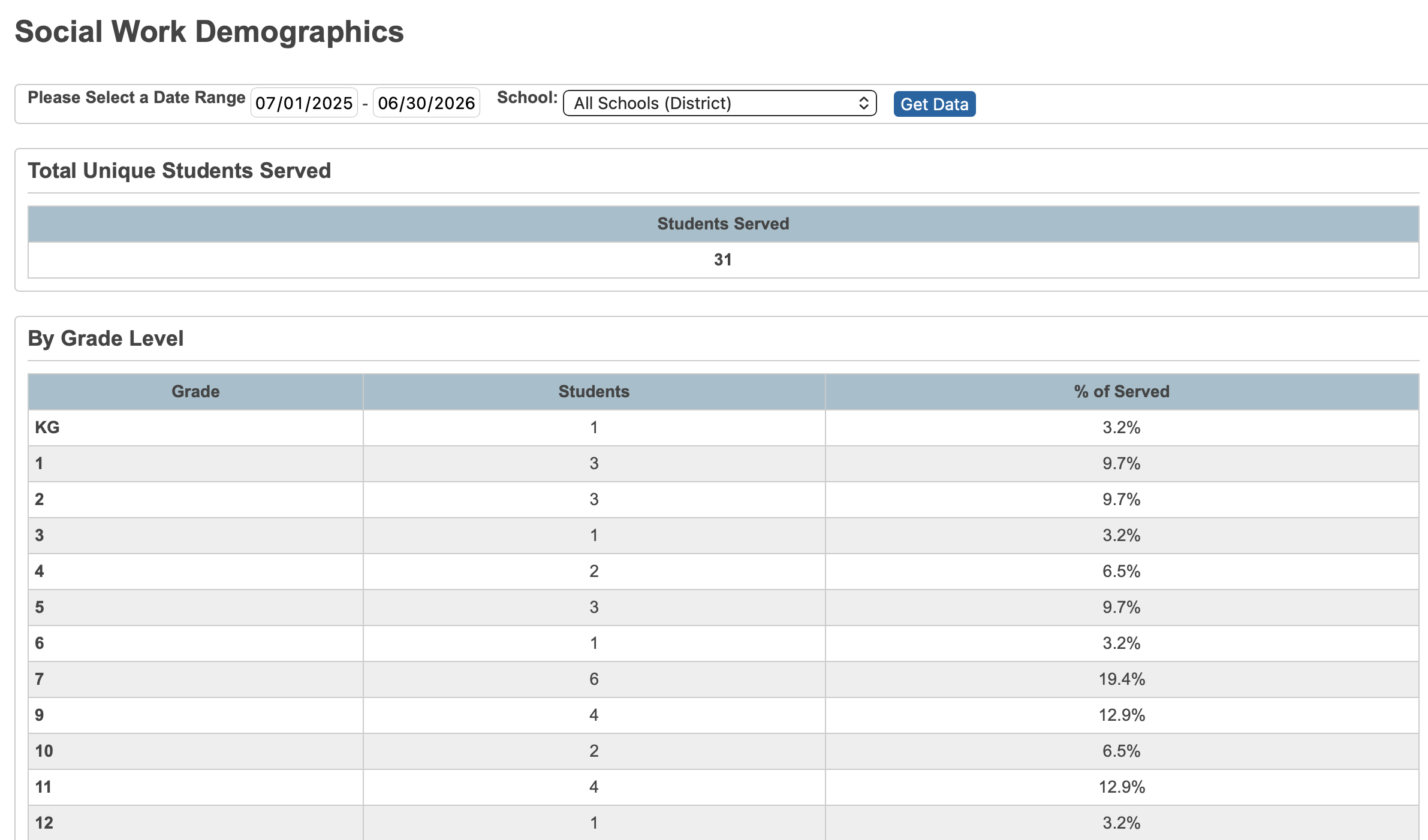The image size is (1428, 840).
Task: Click the Grade column header
Action: (195, 391)
